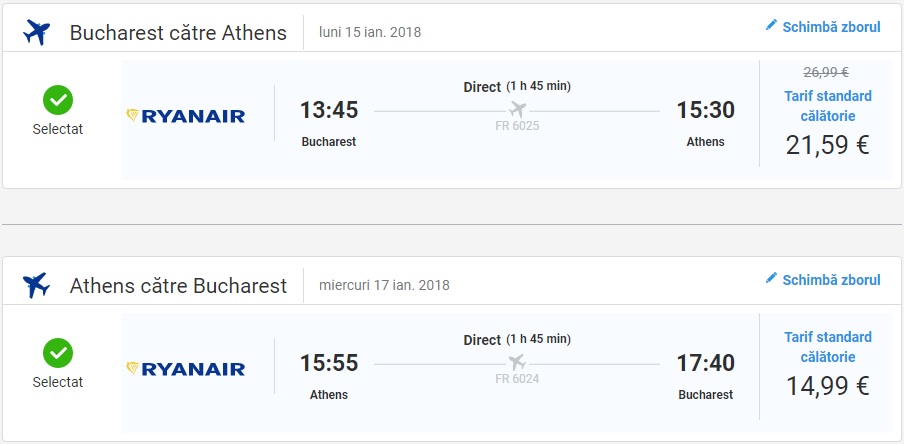Click the 17:40 arrival time

[705, 363]
